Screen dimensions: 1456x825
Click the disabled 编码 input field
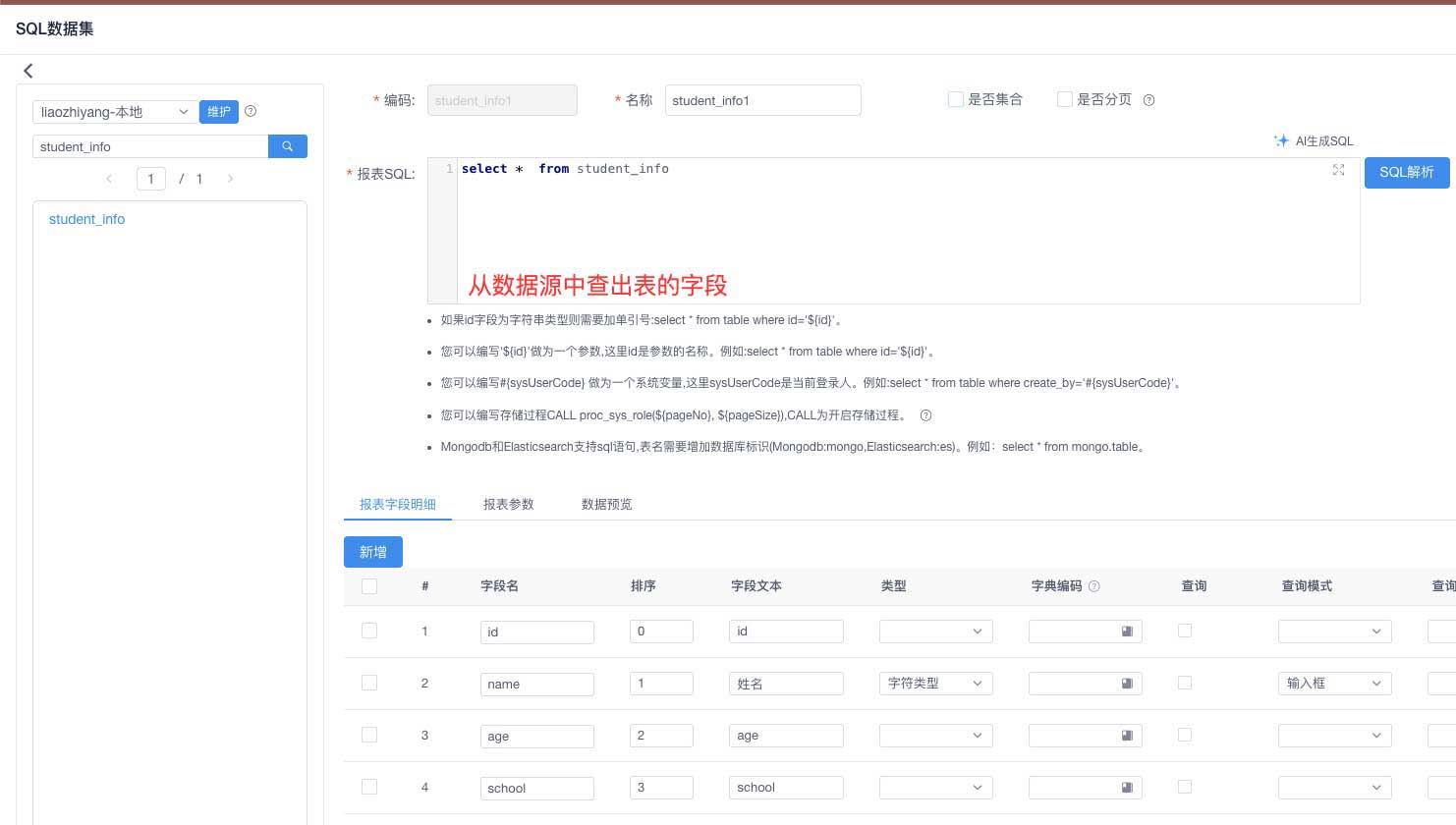click(x=502, y=100)
